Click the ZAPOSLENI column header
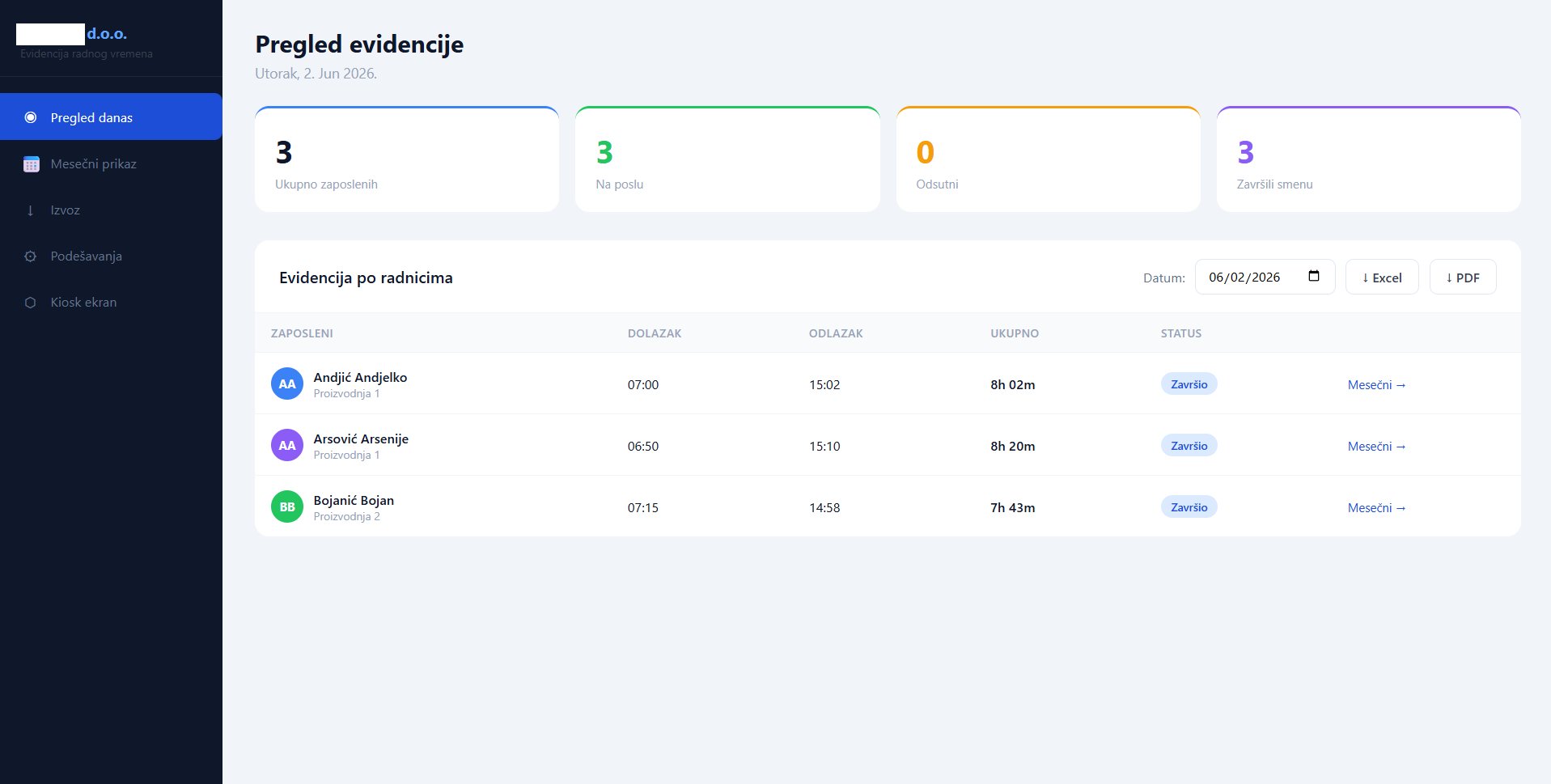1551x784 pixels. [302, 333]
